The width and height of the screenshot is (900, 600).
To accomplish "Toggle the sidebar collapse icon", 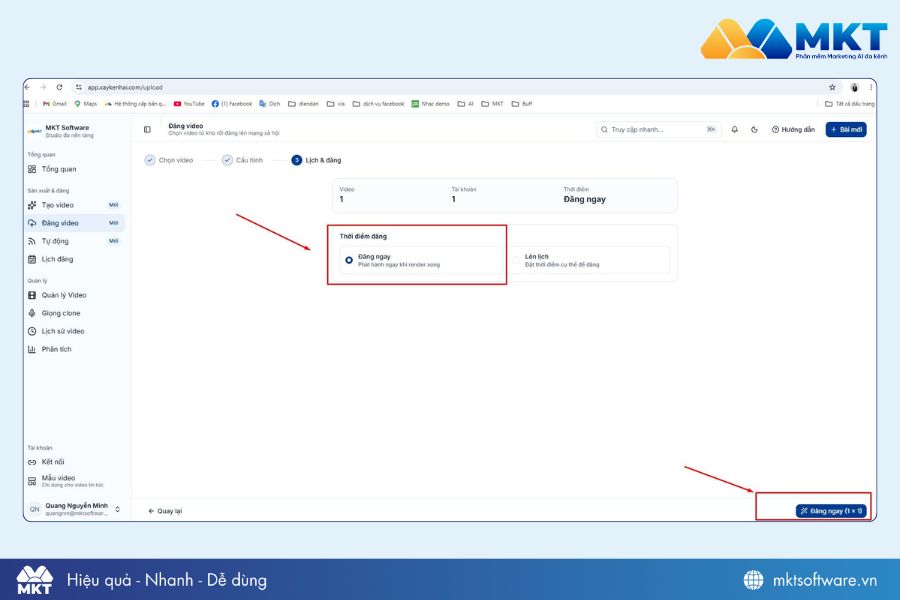I will tap(148, 130).
